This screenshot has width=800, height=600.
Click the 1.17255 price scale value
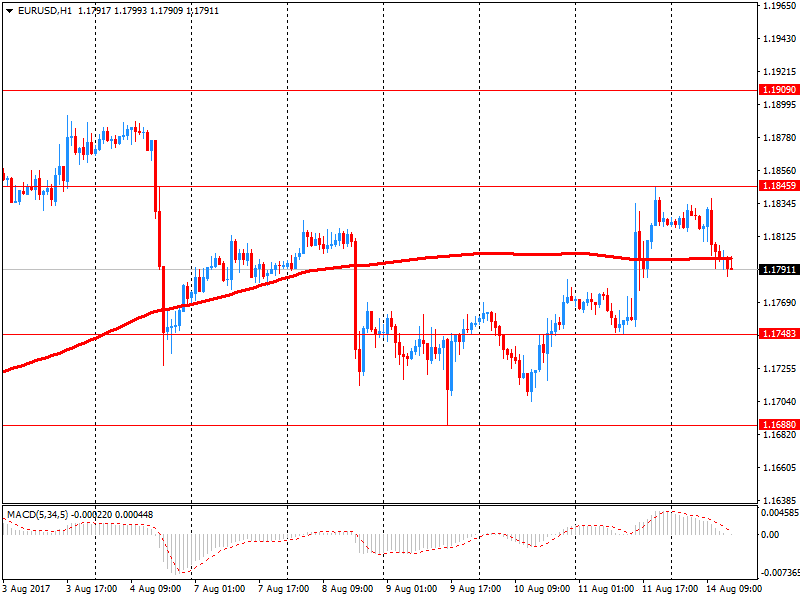780,368
